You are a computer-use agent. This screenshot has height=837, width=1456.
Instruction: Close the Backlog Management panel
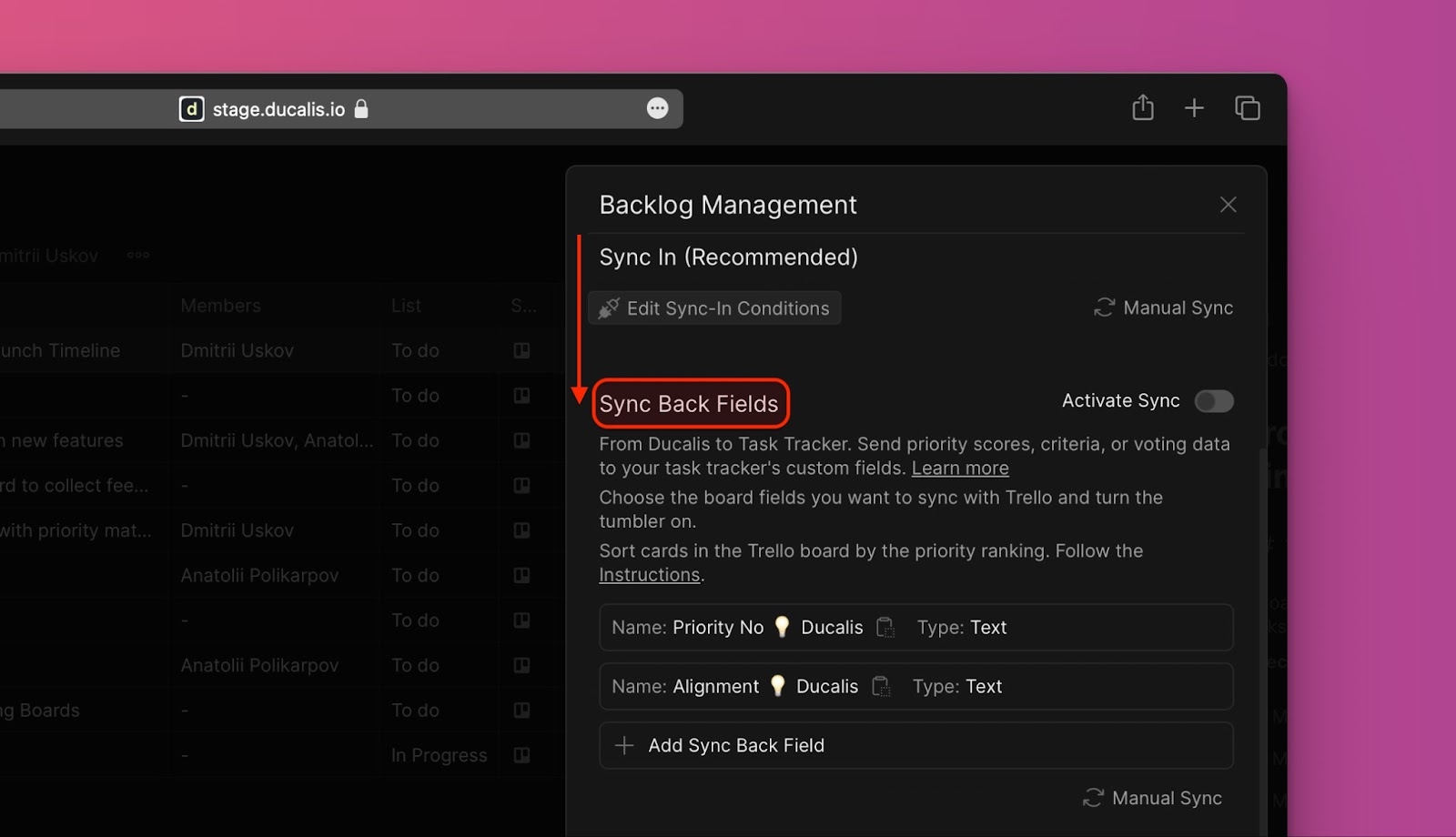click(1228, 205)
